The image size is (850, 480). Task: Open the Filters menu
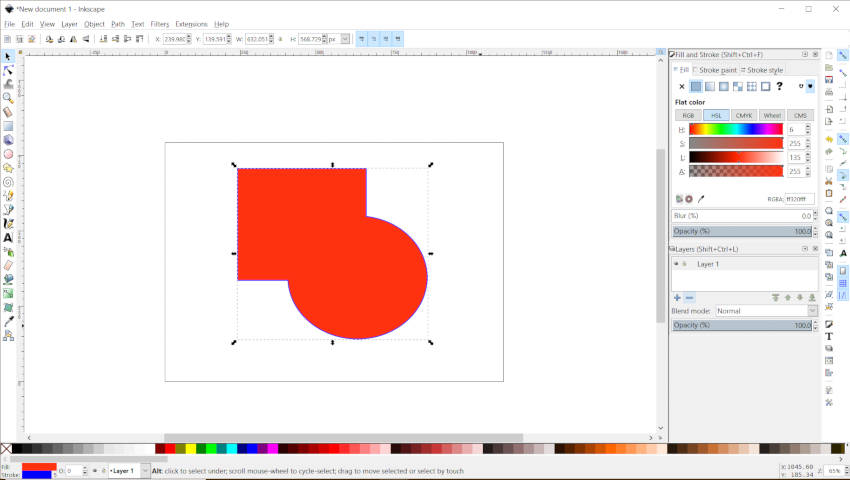coord(159,24)
